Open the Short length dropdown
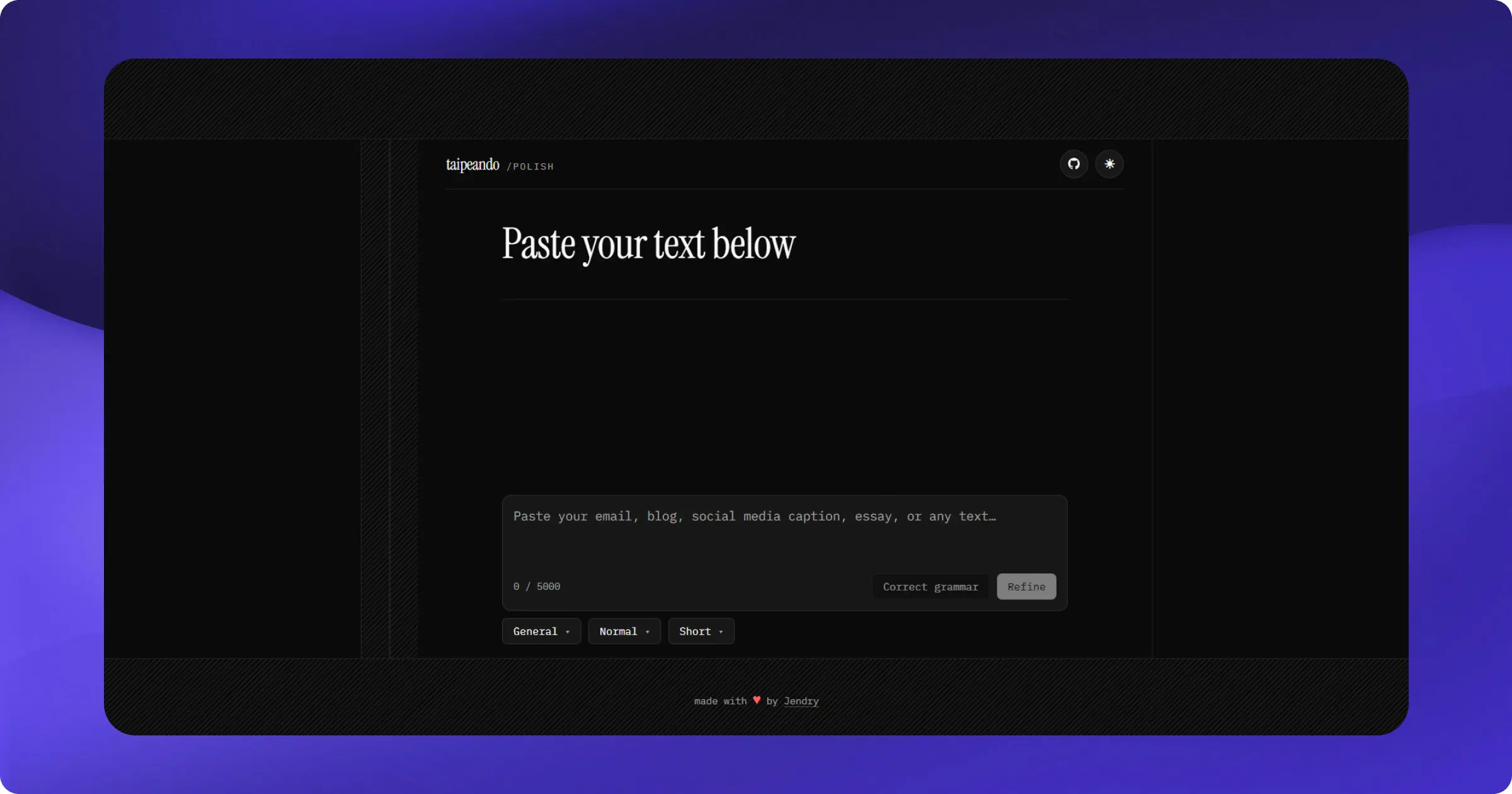 pos(701,631)
